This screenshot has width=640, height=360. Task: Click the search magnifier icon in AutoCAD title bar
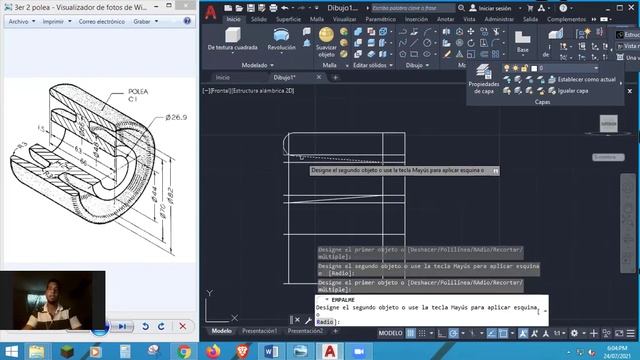461,8
